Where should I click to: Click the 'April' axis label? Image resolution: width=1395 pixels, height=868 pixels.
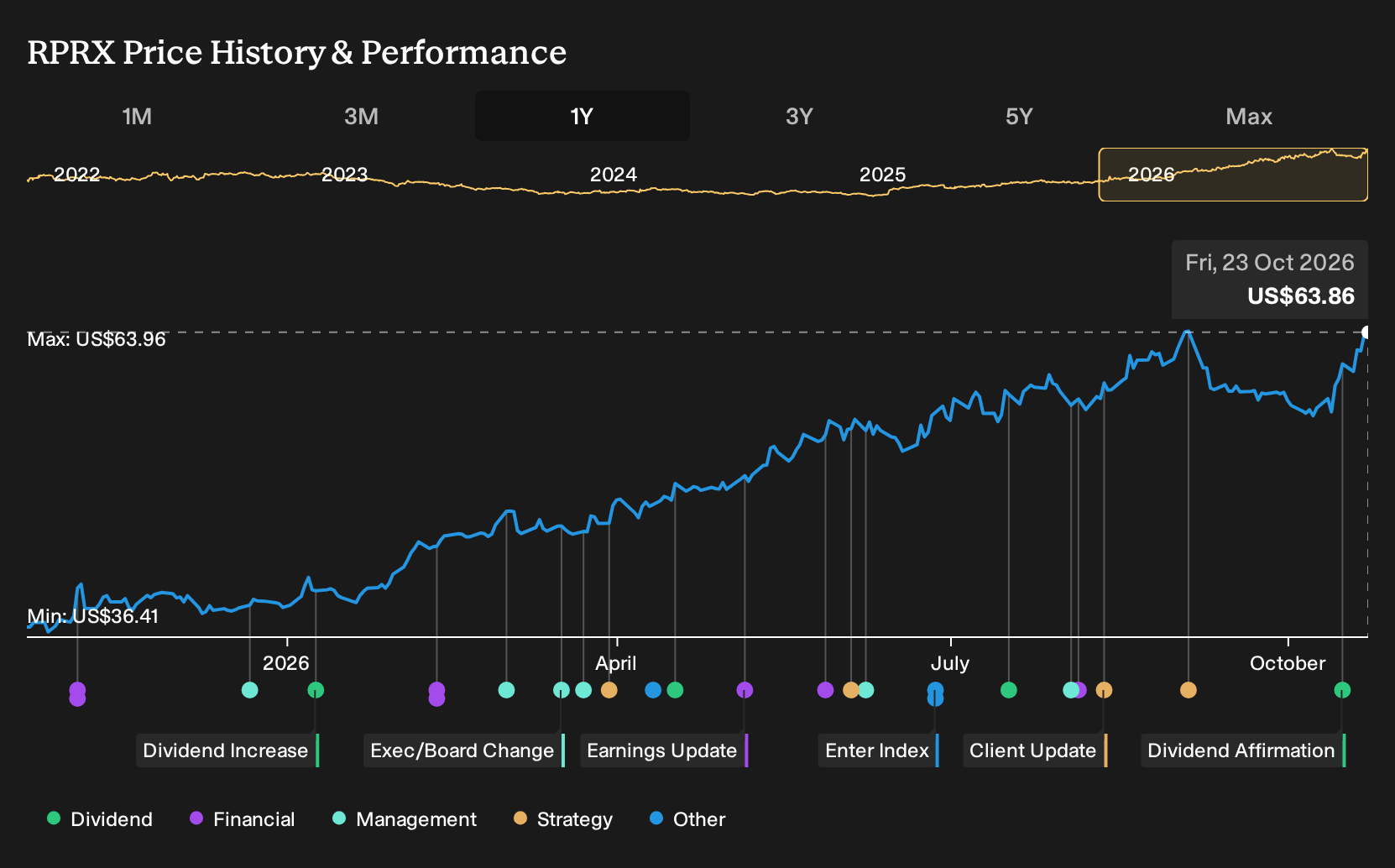616,663
